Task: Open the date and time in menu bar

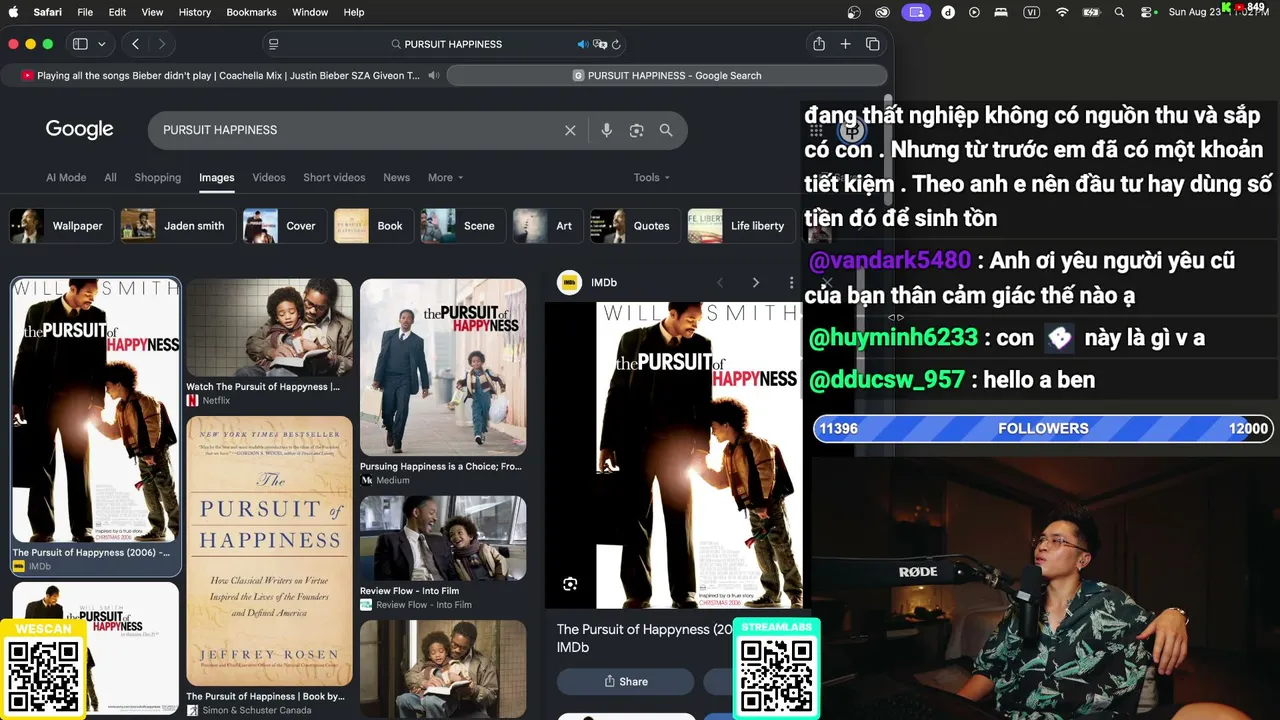Action: point(1218,12)
